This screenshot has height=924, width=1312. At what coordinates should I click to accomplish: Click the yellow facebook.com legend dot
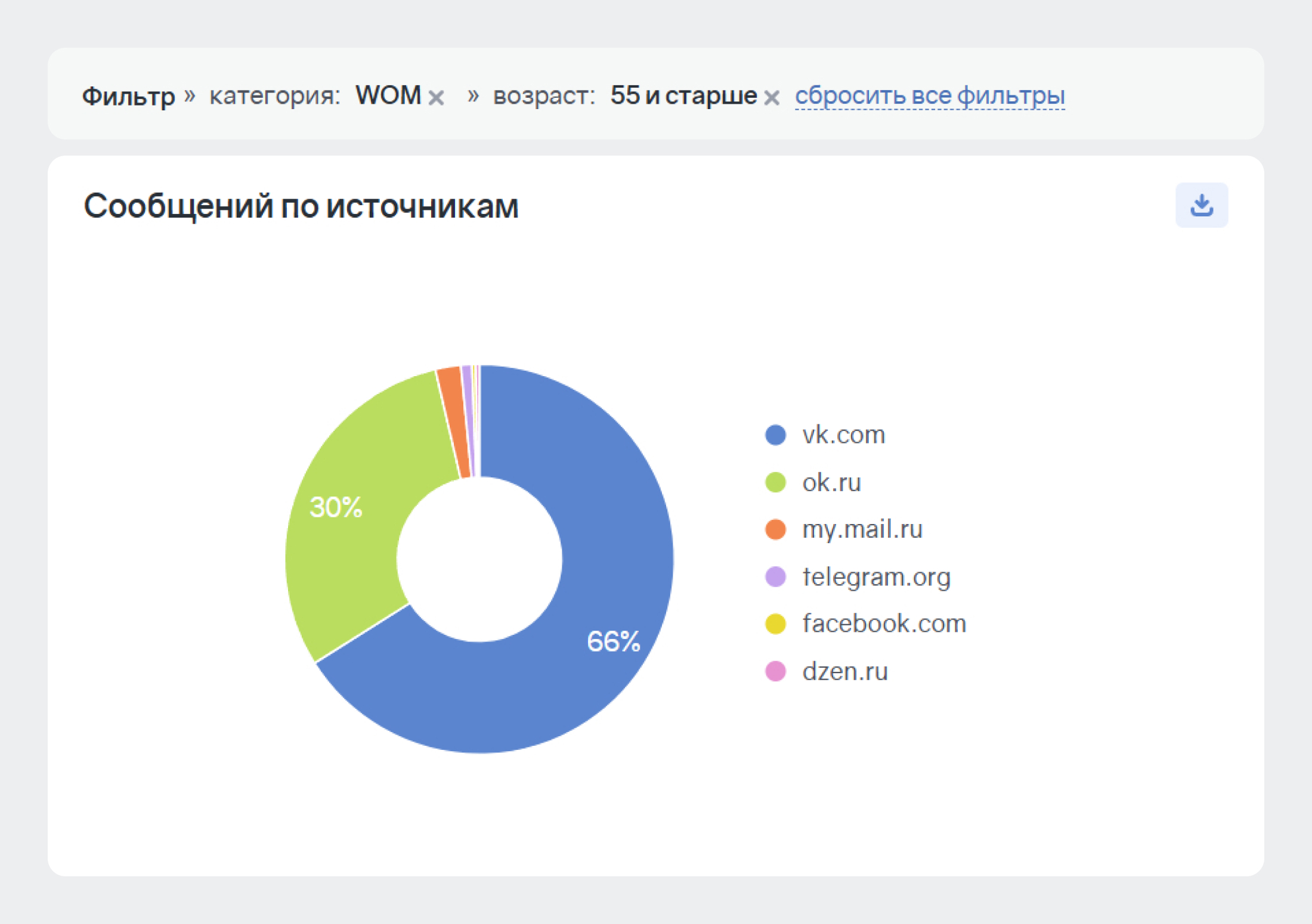pos(775,624)
